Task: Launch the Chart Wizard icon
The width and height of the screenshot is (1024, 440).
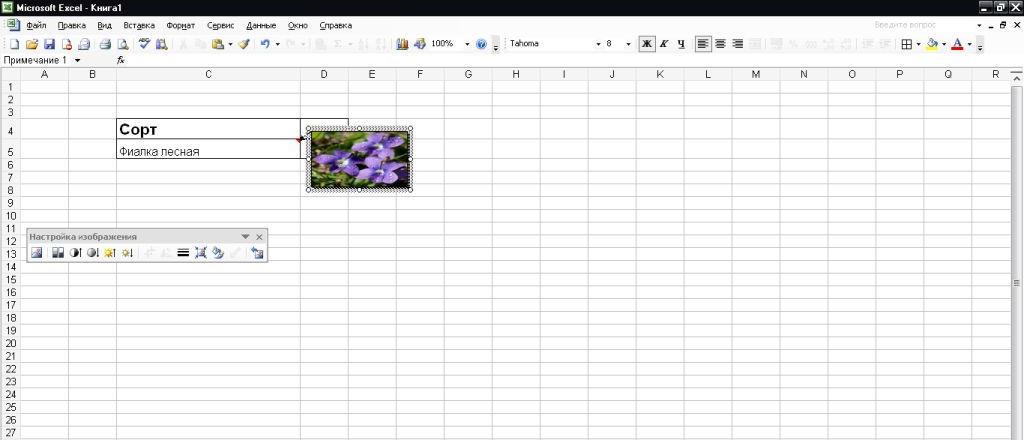Action: click(x=402, y=44)
